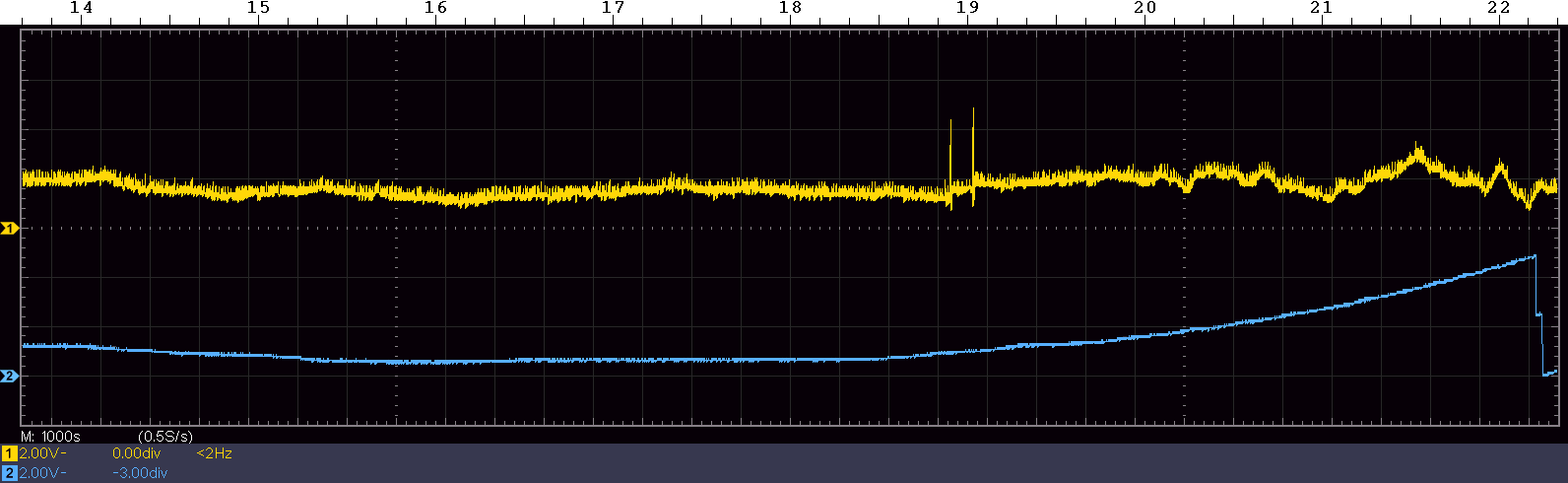Click time axis label 20
Viewport: 1568px width, 483px height.
pyautogui.click(x=1144, y=8)
